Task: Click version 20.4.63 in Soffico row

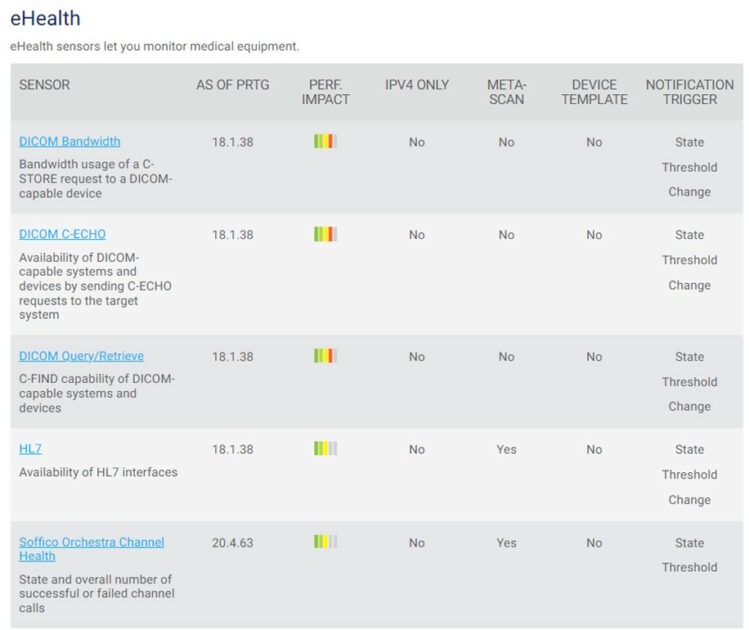Action: (x=232, y=542)
